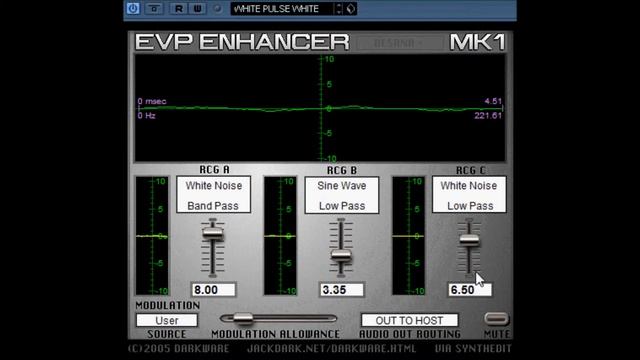Screen dimensions: 640x360
Task: Open the preset management diamond icon
Action: click(351, 9)
